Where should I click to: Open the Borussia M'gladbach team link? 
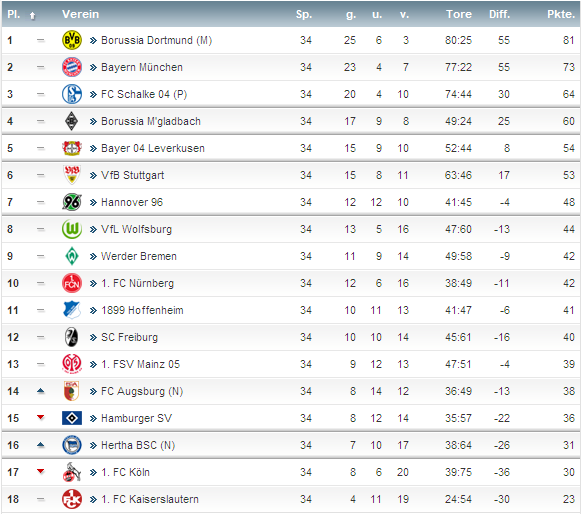click(x=150, y=121)
